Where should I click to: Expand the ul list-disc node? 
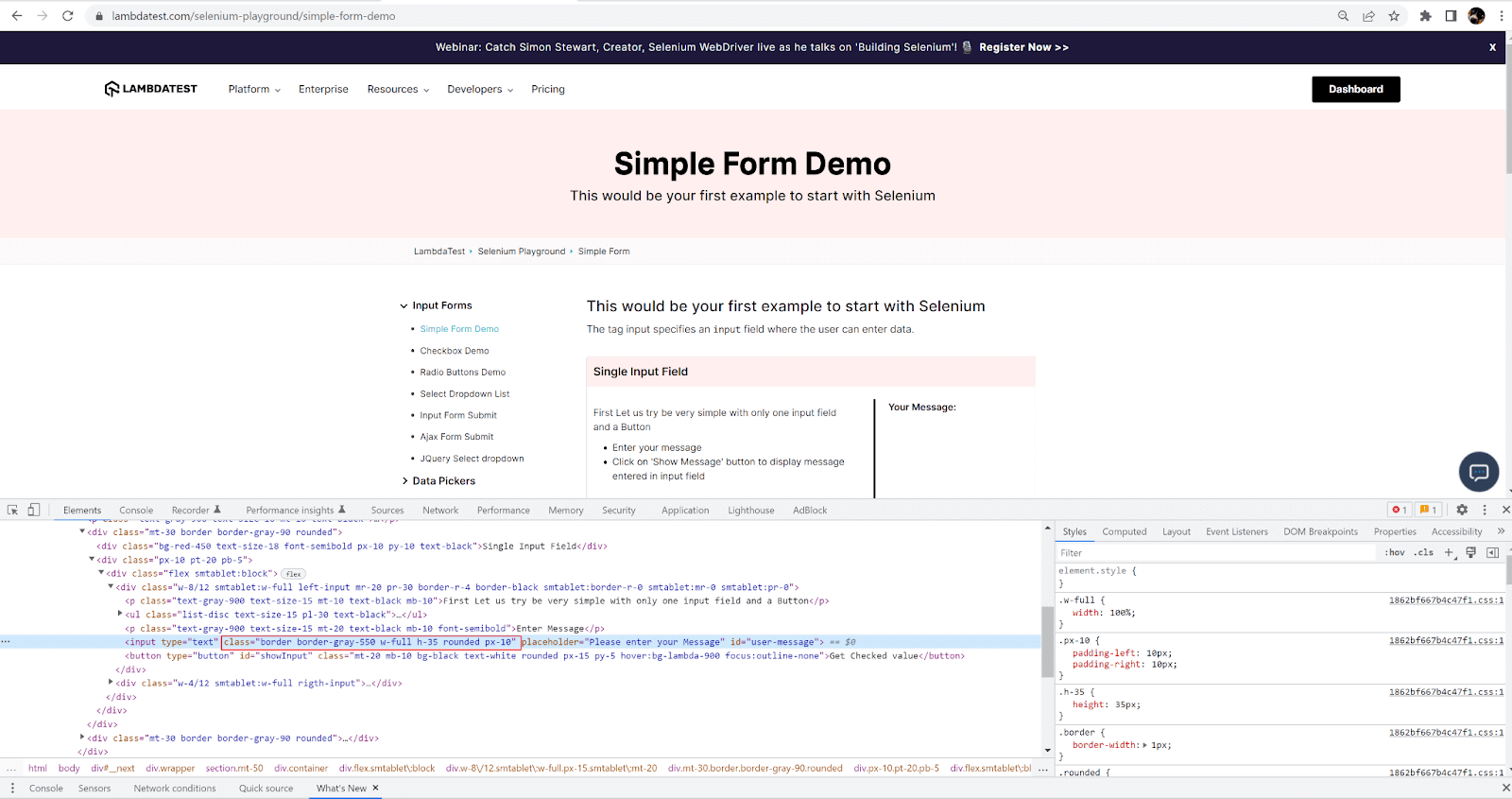pyautogui.click(x=120, y=614)
